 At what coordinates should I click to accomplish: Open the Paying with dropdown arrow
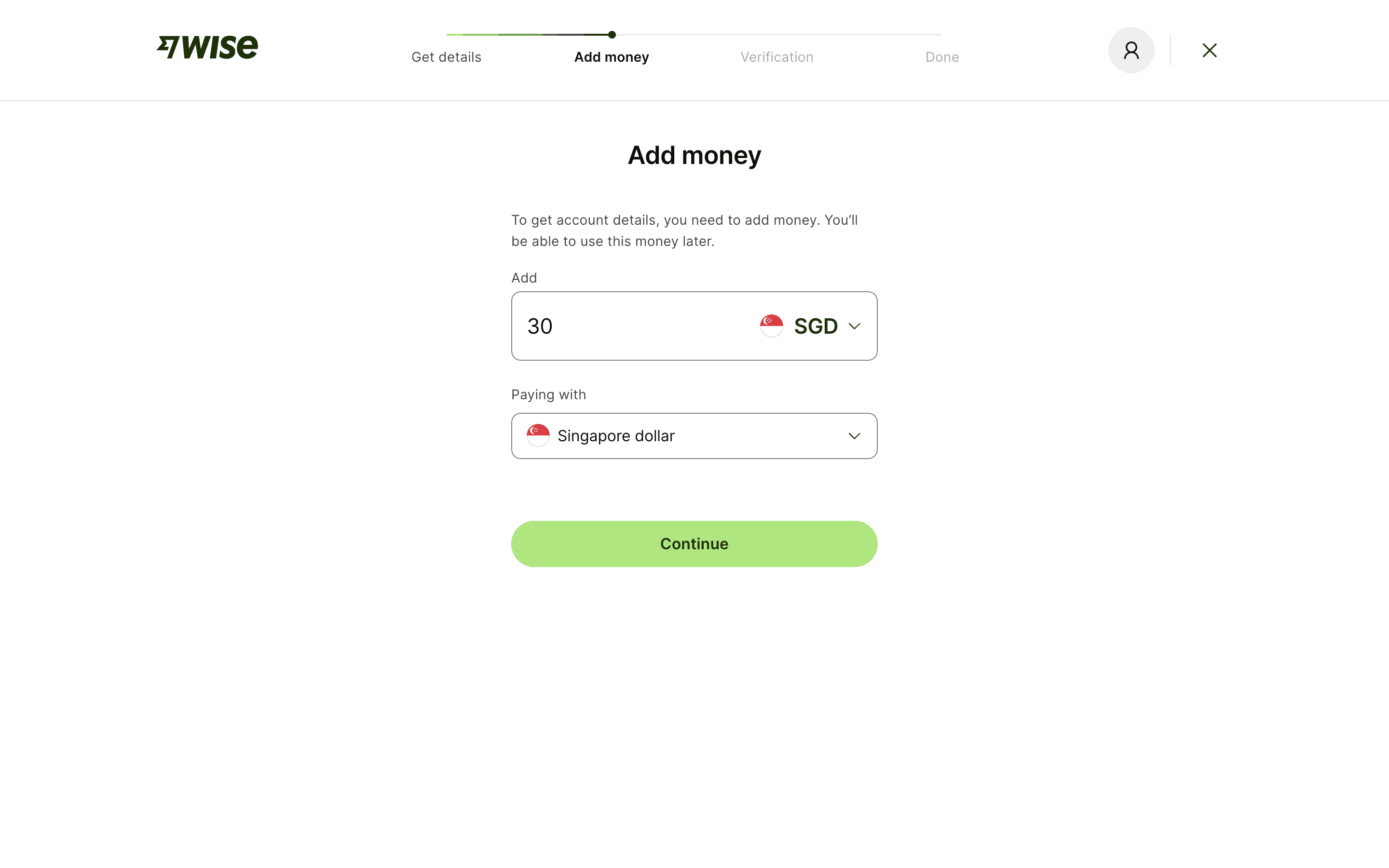[854, 436]
